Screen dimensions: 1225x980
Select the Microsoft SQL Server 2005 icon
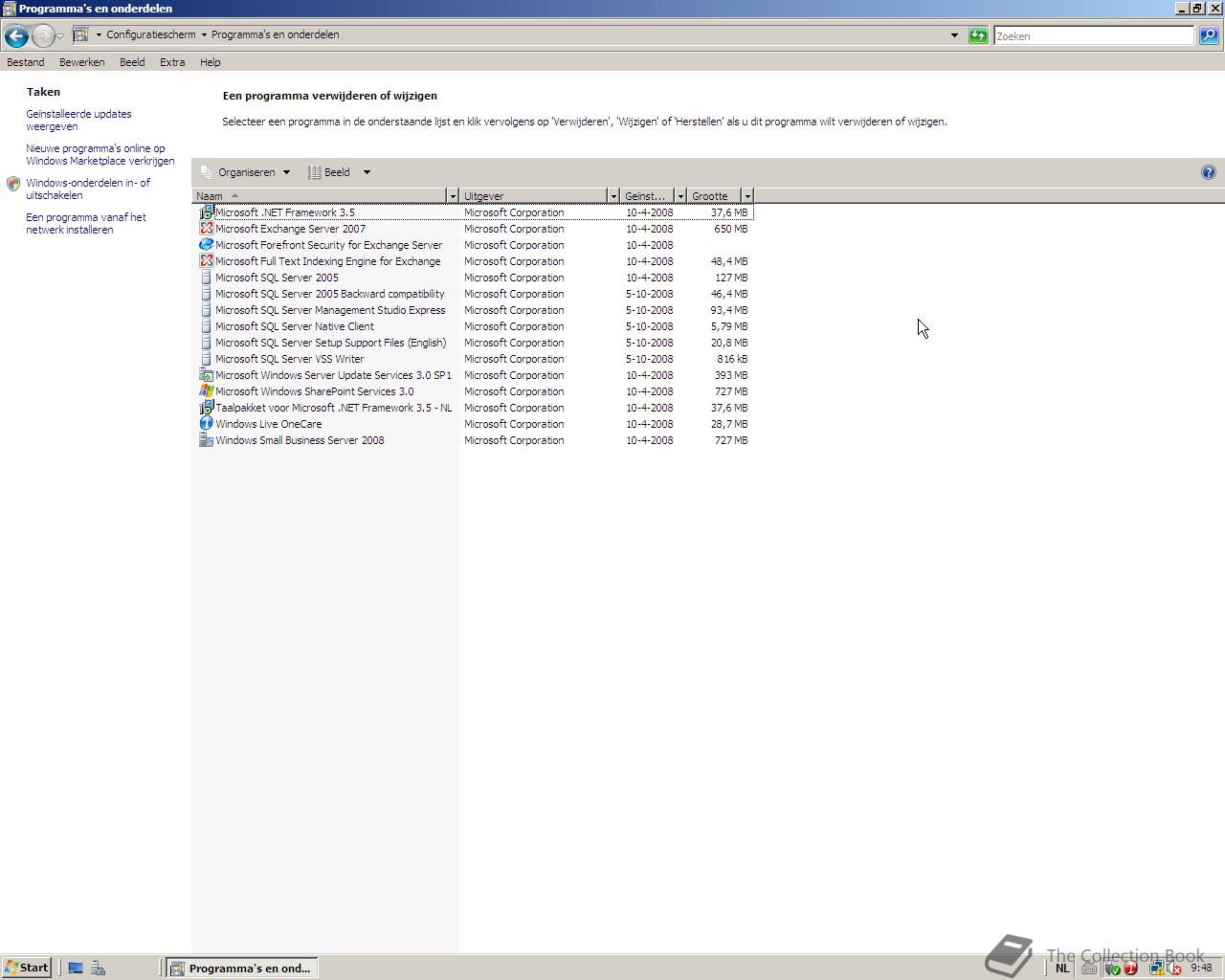206,278
